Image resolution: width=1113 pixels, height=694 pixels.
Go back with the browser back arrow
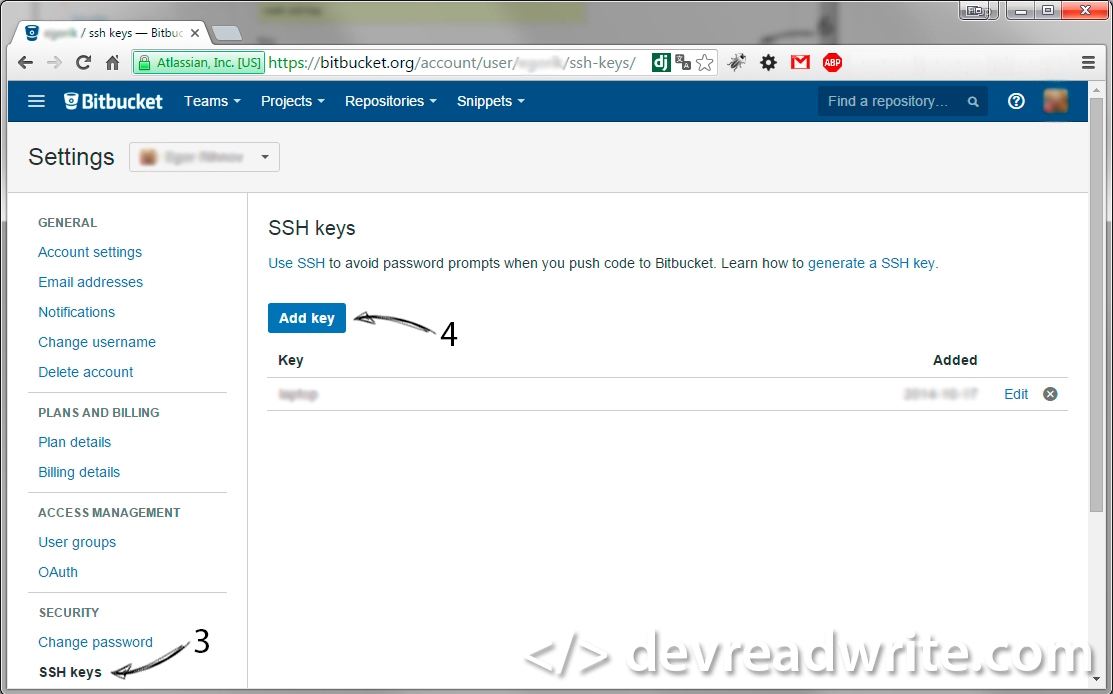pyautogui.click(x=26, y=62)
